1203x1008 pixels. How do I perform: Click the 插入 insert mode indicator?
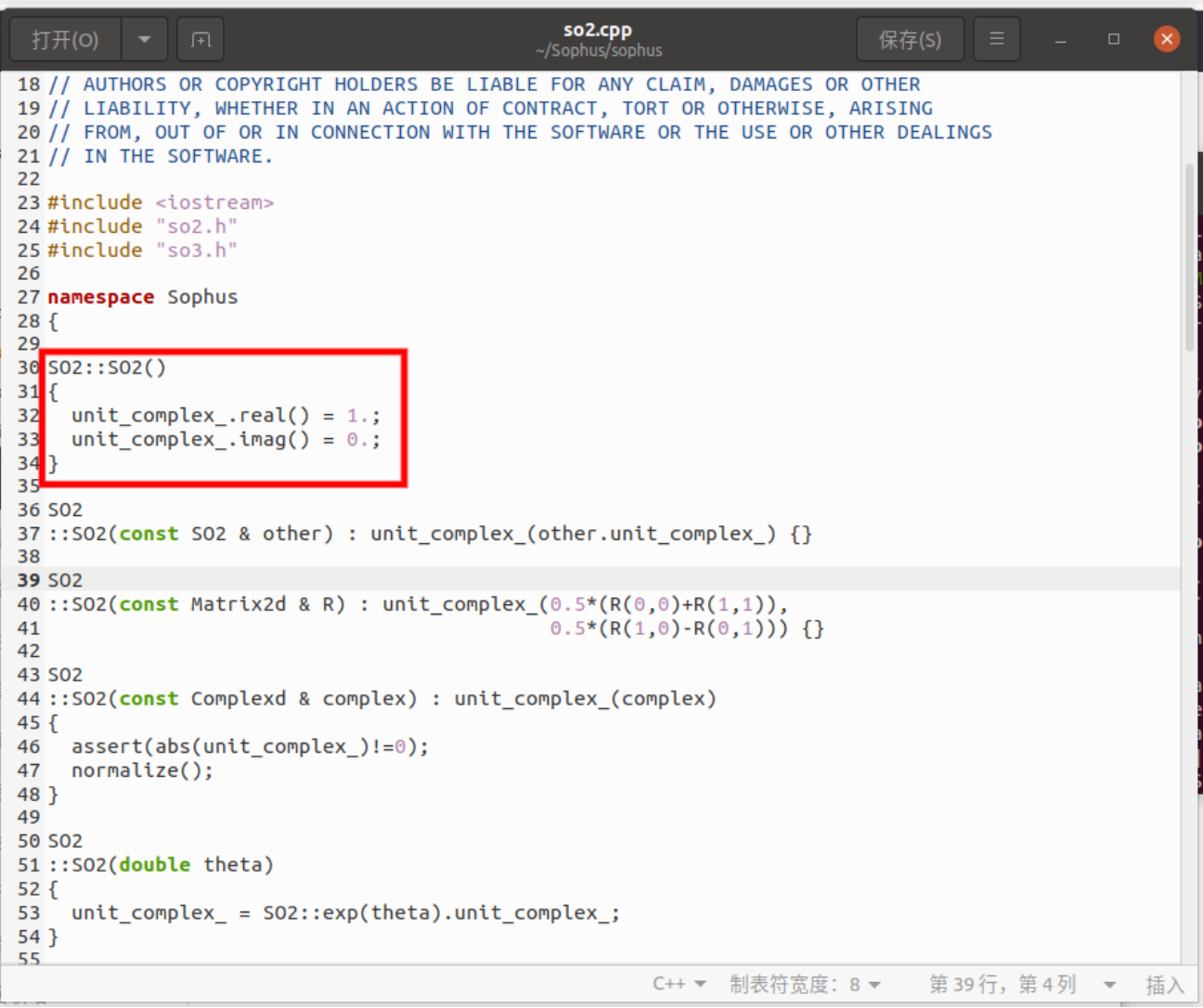[x=1165, y=985]
